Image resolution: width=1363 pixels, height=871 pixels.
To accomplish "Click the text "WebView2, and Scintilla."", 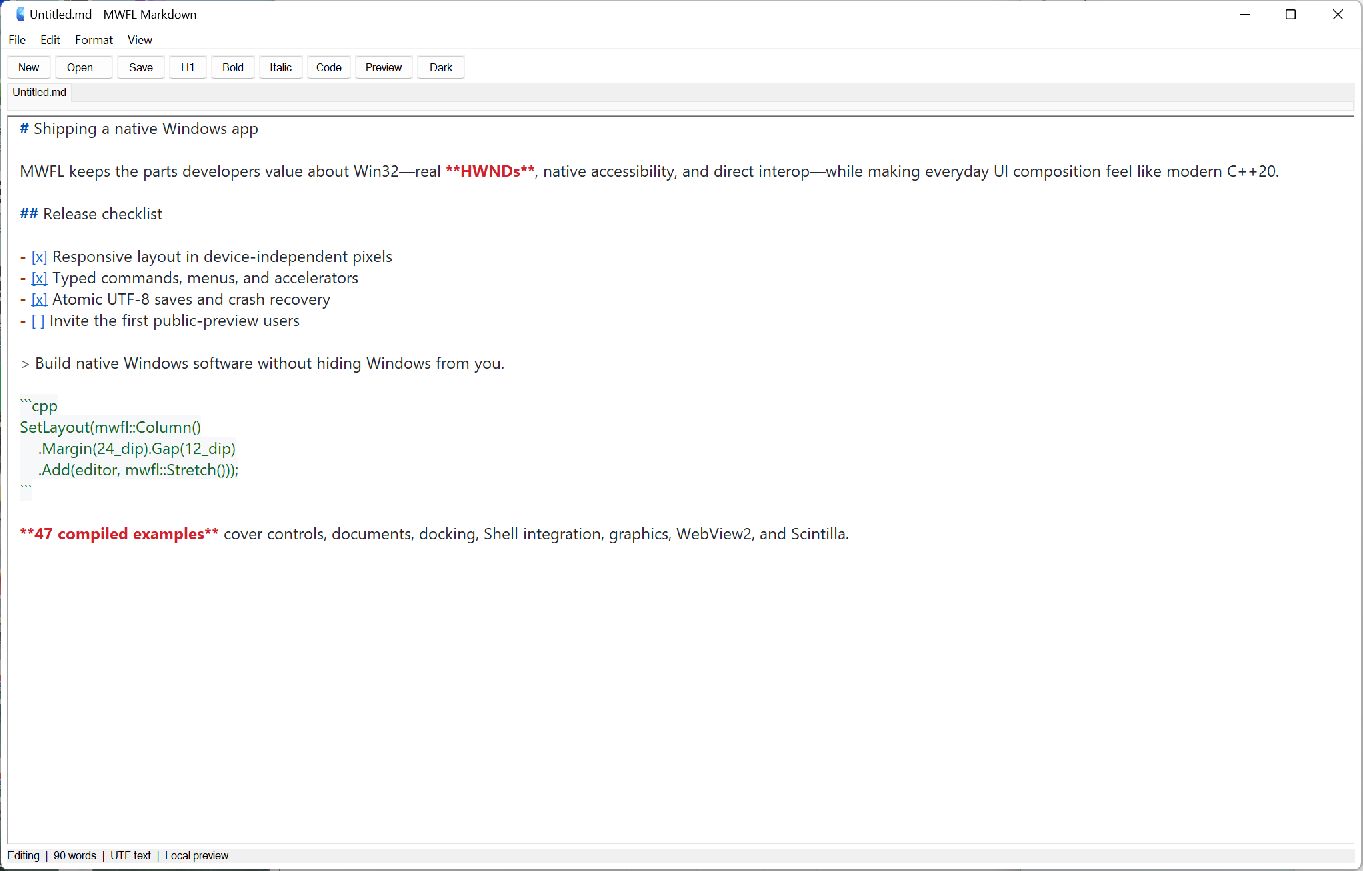I will [x=762, y=534].
